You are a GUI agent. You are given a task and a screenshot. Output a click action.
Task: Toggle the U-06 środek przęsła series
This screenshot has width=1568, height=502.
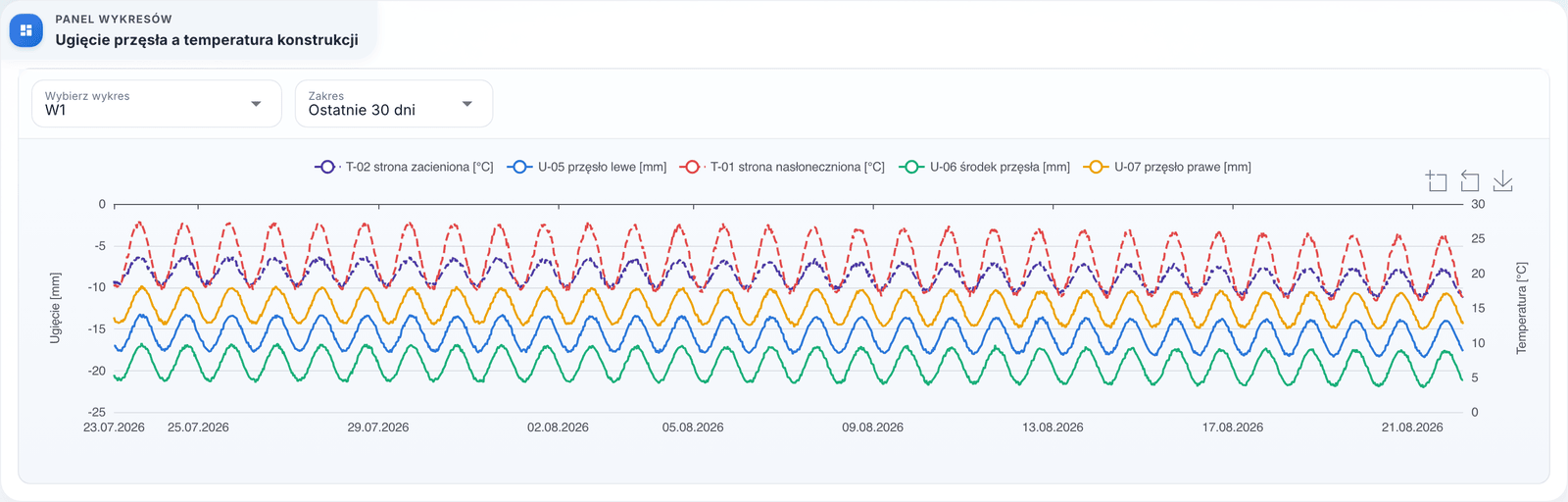point(984,168)
